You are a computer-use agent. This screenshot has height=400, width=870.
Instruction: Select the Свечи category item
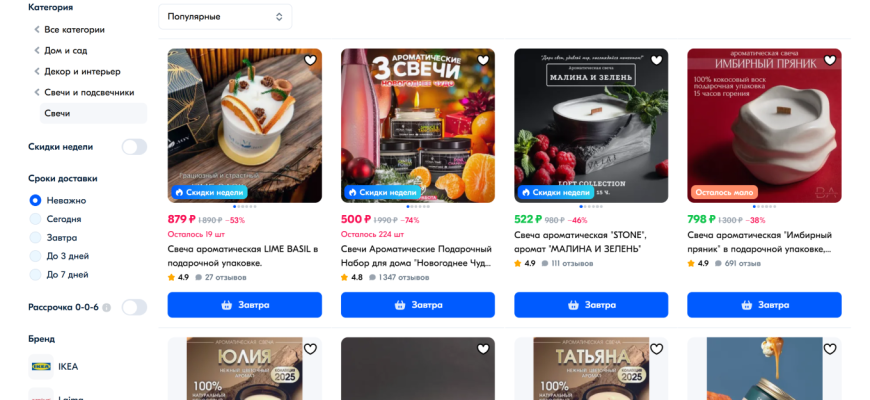pos(93,113)
